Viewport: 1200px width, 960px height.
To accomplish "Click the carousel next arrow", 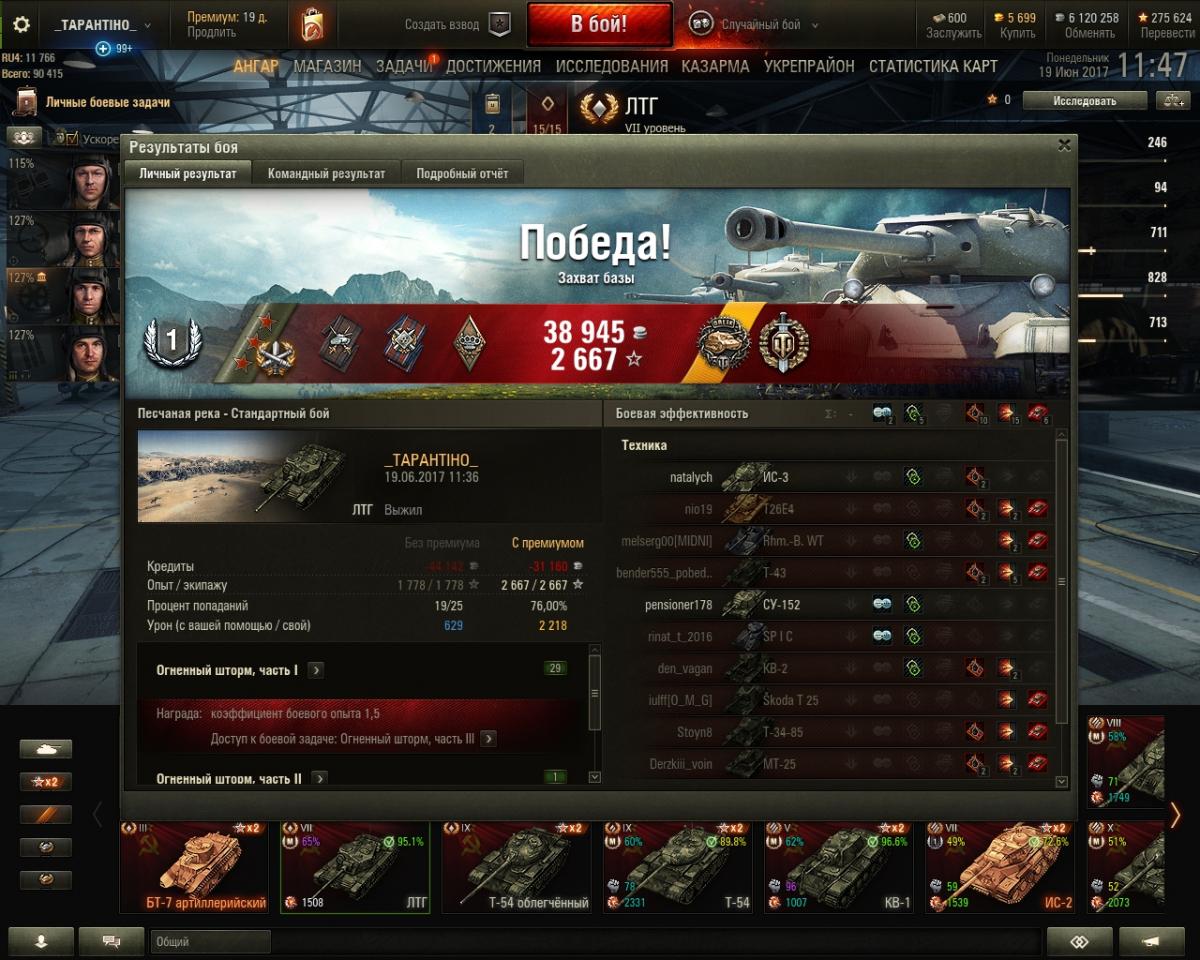I will (1176, 816).
